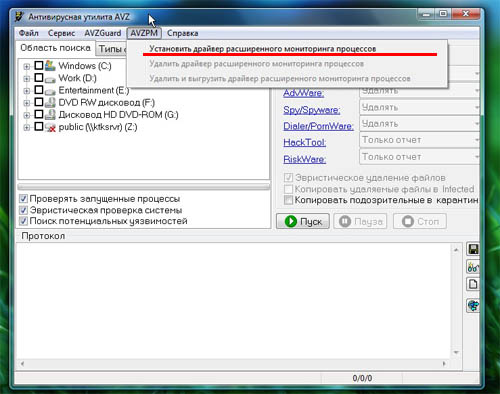This screenshot has width=500, height=394.
Task: Click the protocol scroll-up arrow
Action: (456, 250)
